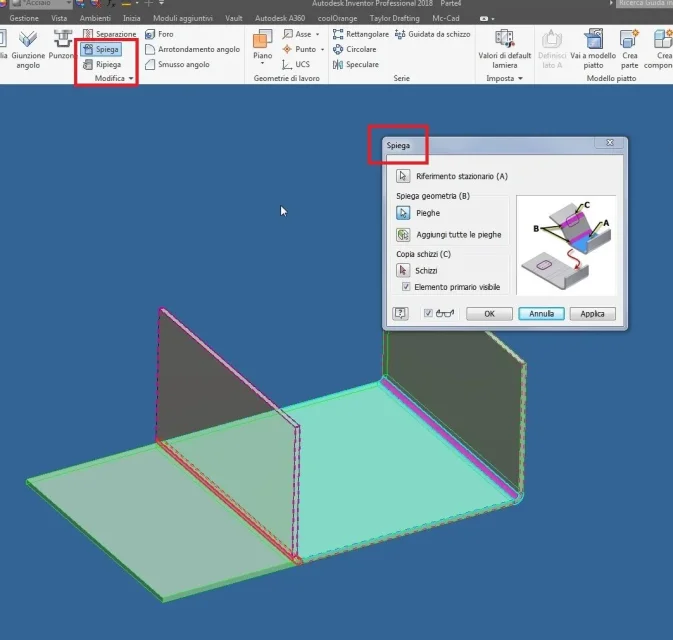Toggle Elemento primario visibile checkbox
673x640 pixels.
tap(406, 287)
